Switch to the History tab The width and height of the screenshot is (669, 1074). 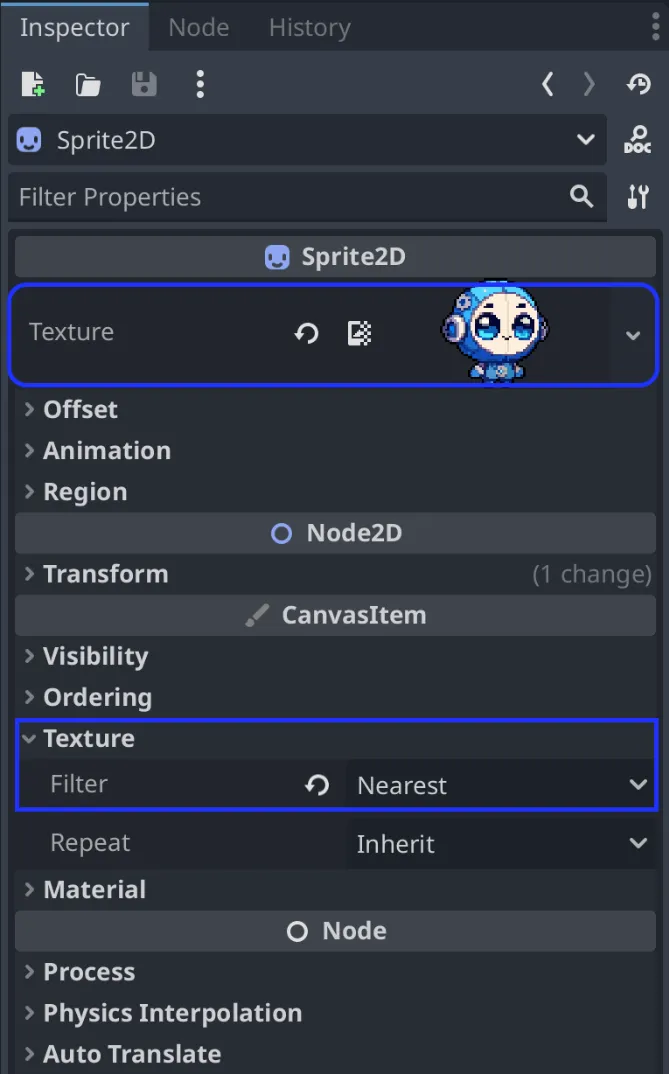pyautogui.click(x=309, y=28)
